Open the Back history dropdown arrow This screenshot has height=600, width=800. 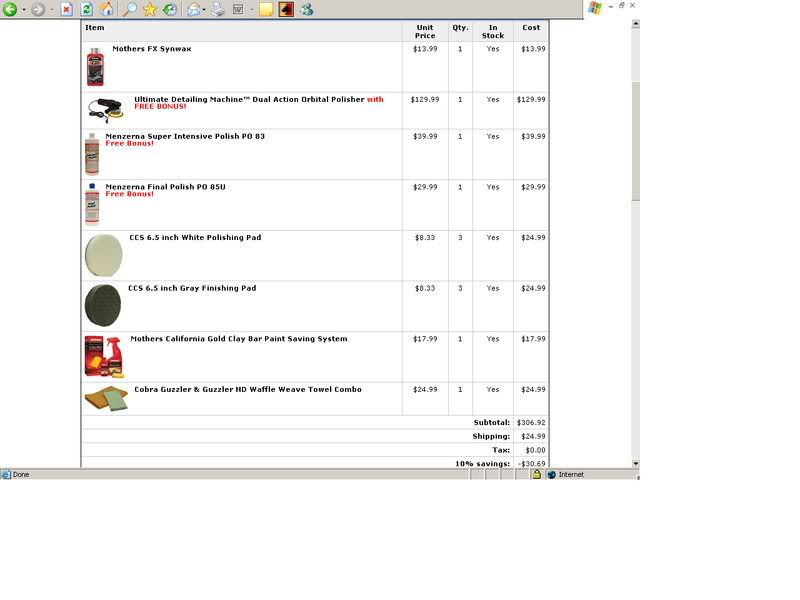pyautogui.click(x=24, y=9)
